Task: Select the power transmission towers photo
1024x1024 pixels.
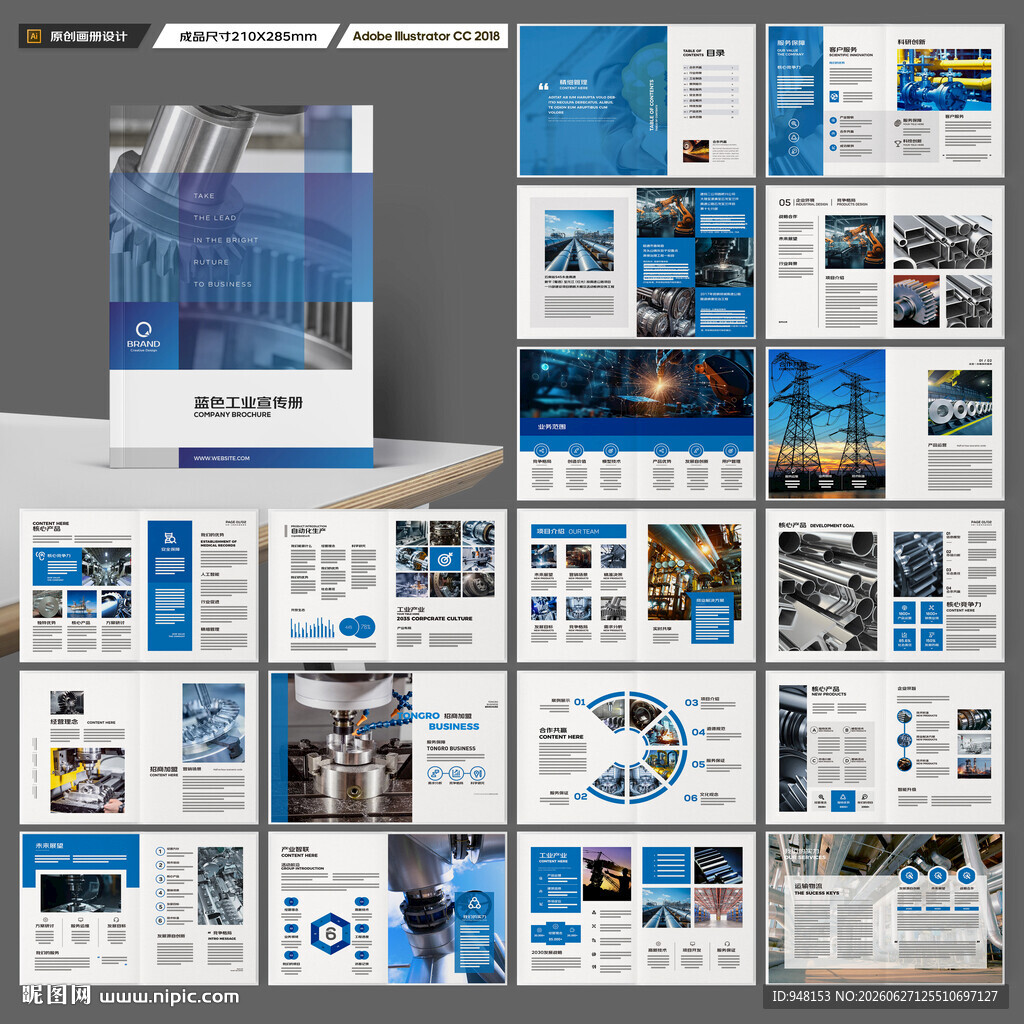Action: (826, 423)
